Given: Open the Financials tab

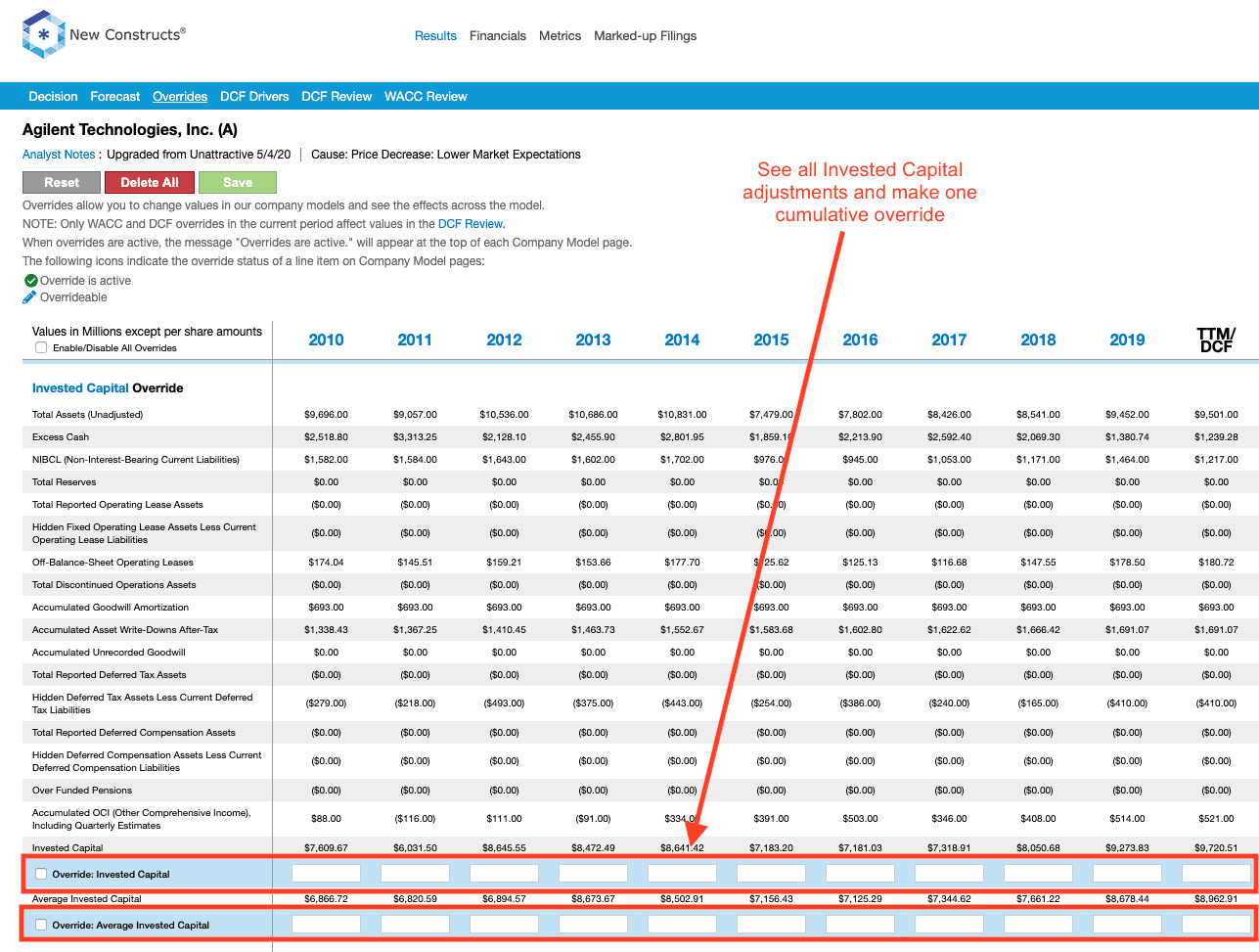Looking at the screenshot, I should coord(498,36).
